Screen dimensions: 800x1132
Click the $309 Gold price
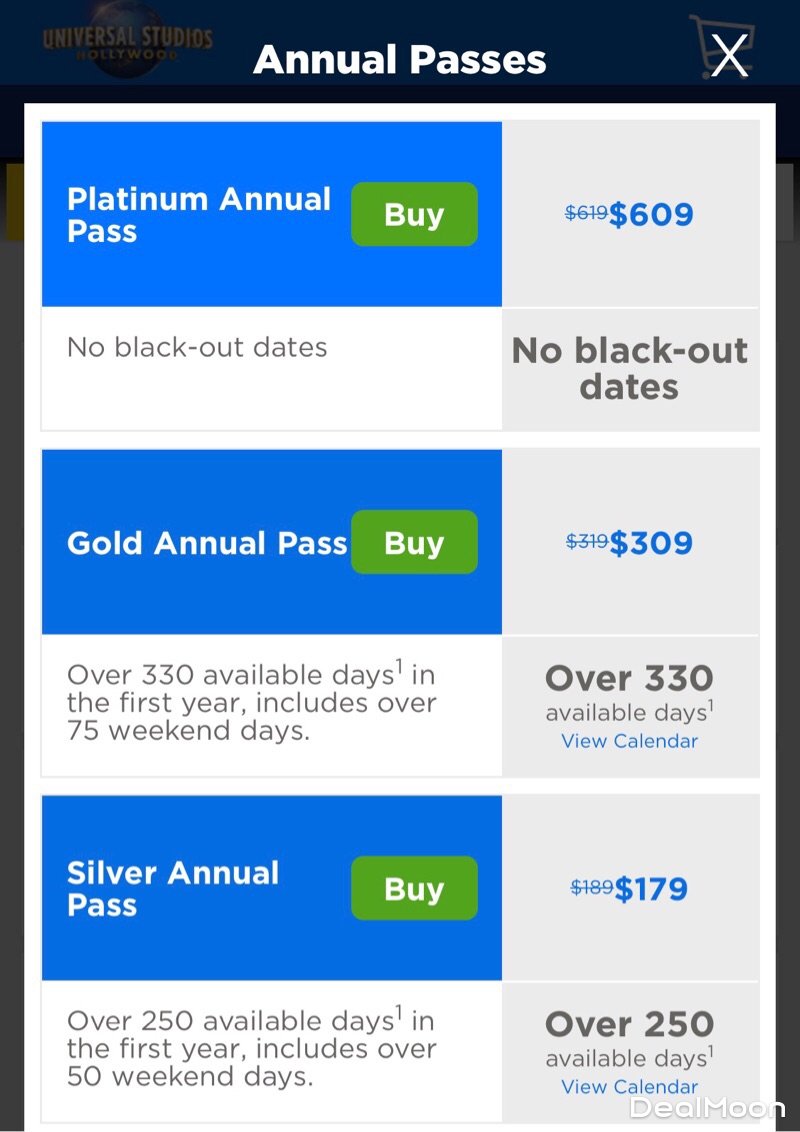tap(651, 543)
